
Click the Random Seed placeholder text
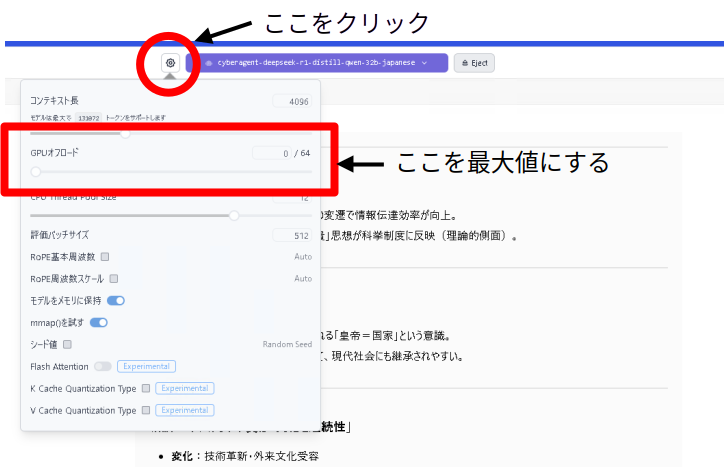click(x=287, y=344)
